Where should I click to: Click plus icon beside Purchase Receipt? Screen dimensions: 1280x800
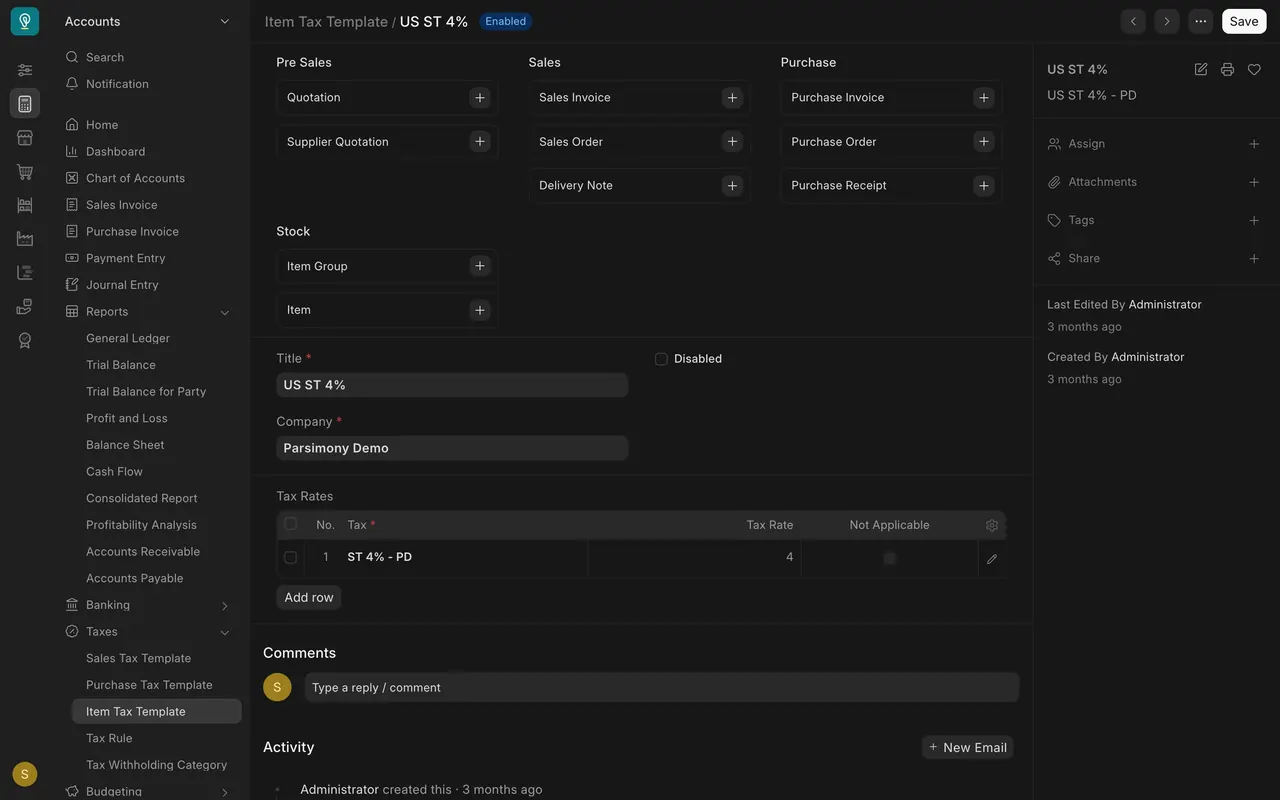pyautogui.click(x=984, y=185)
